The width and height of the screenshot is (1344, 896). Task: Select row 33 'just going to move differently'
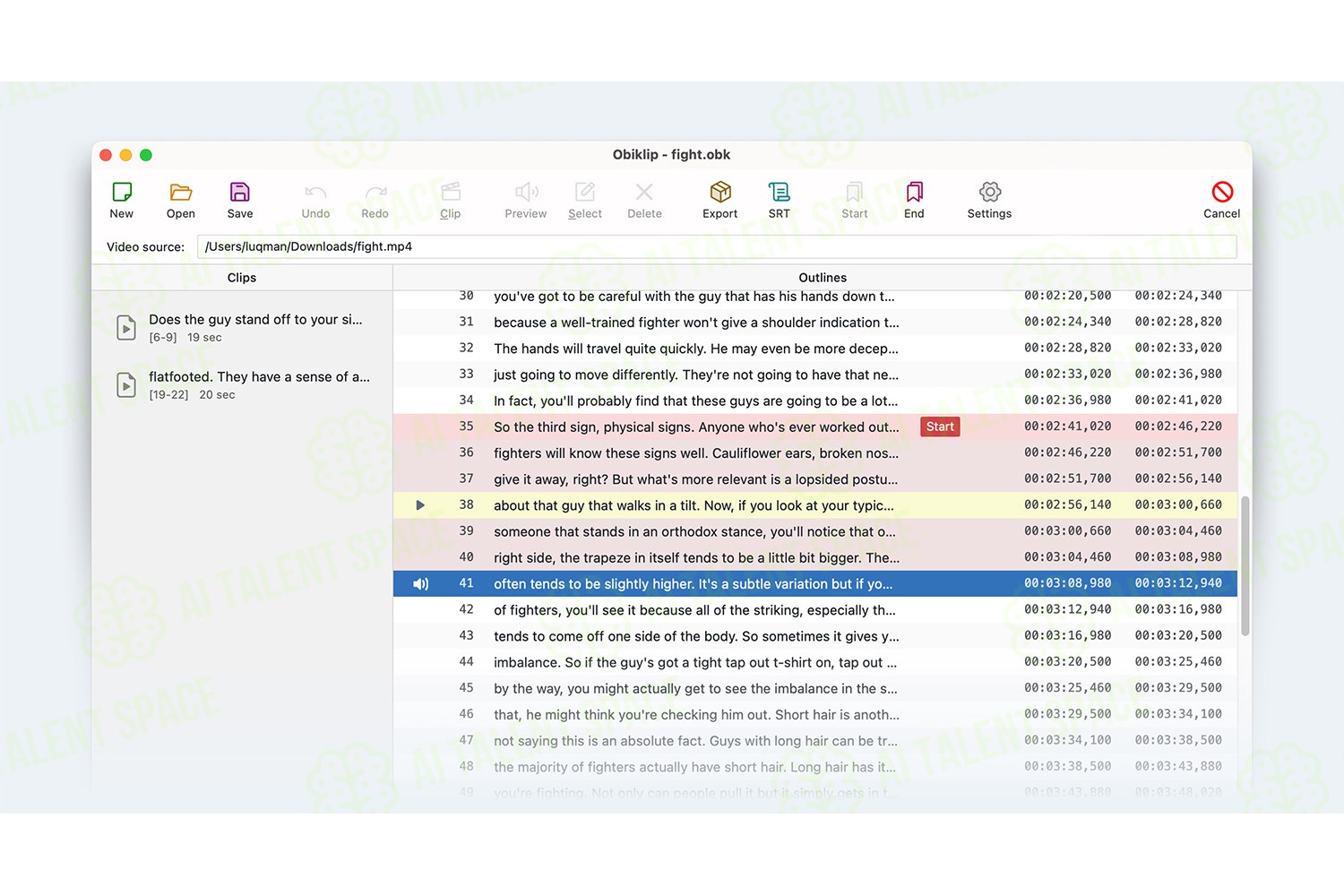815,375
